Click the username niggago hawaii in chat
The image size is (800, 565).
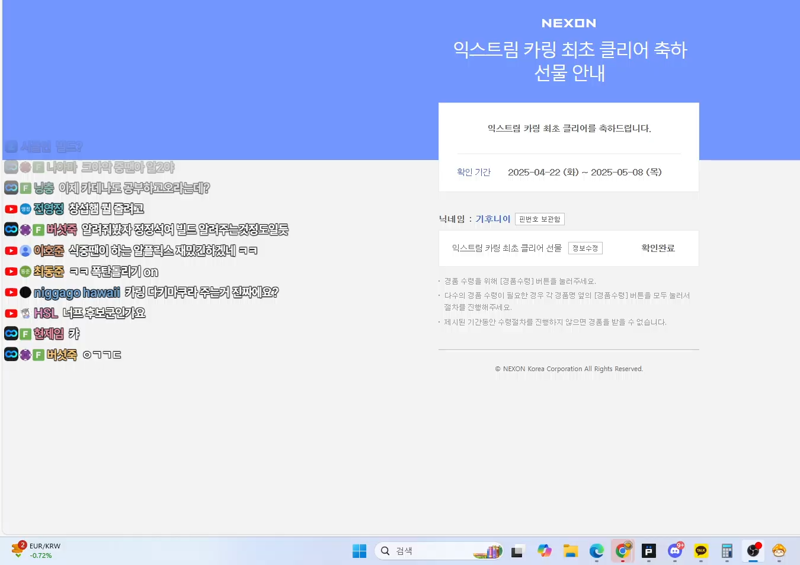[77, 292]
